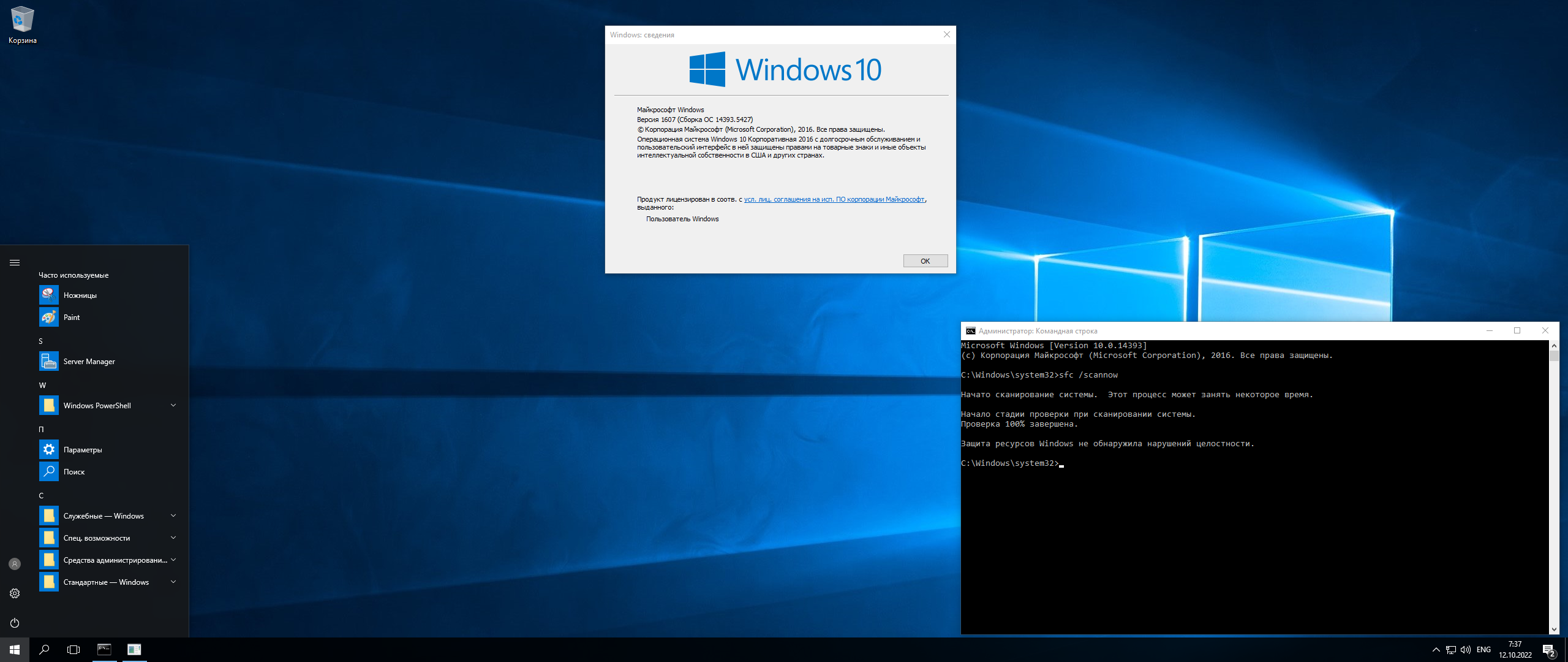Open the Action Center notifications icon
The height and width of the screenshot is (662, 1568).
coord(1549,650)
